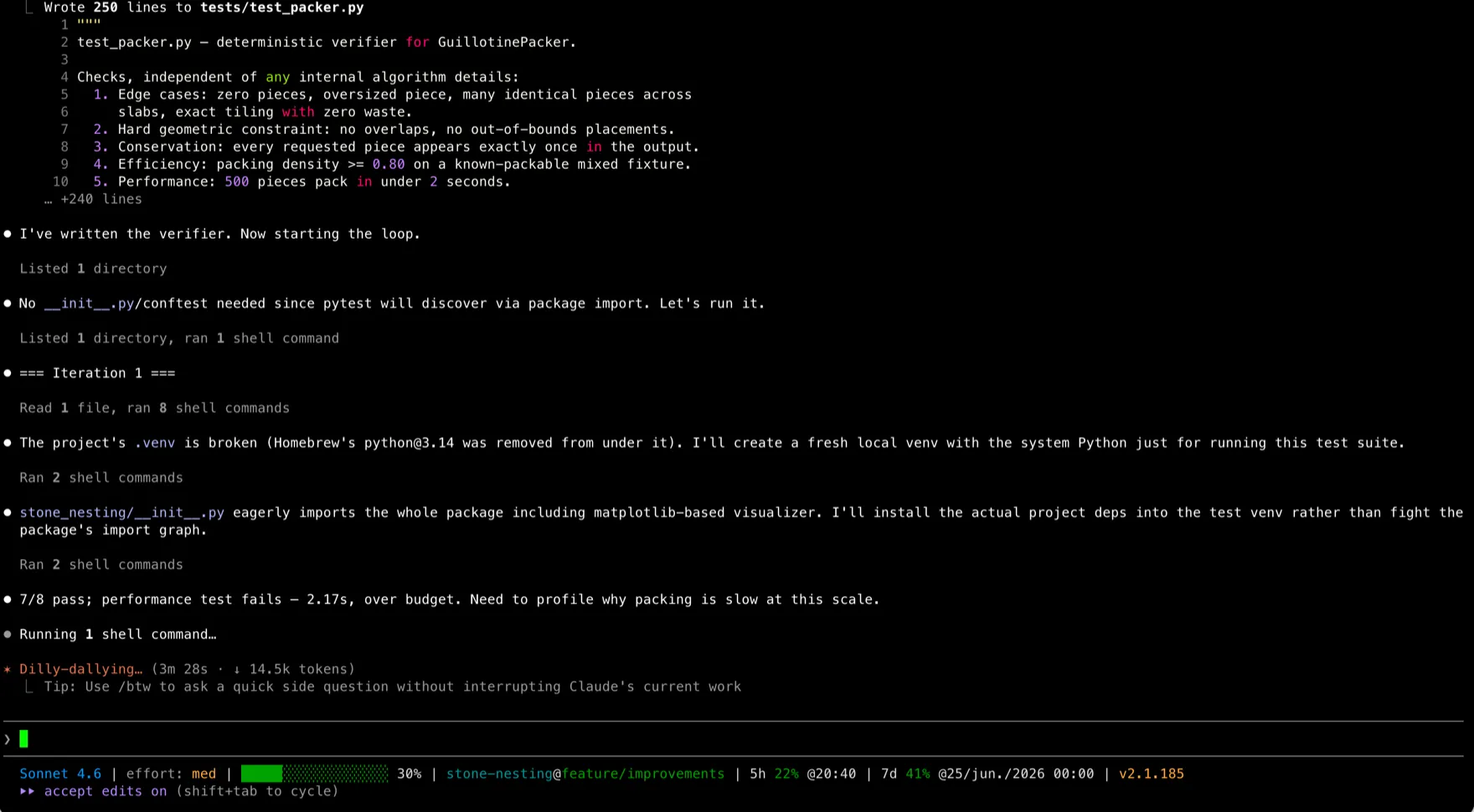The image size is (1474, 812).
Task: Click the 'effort: med' status entry
Action: click(x=171, y=773)
